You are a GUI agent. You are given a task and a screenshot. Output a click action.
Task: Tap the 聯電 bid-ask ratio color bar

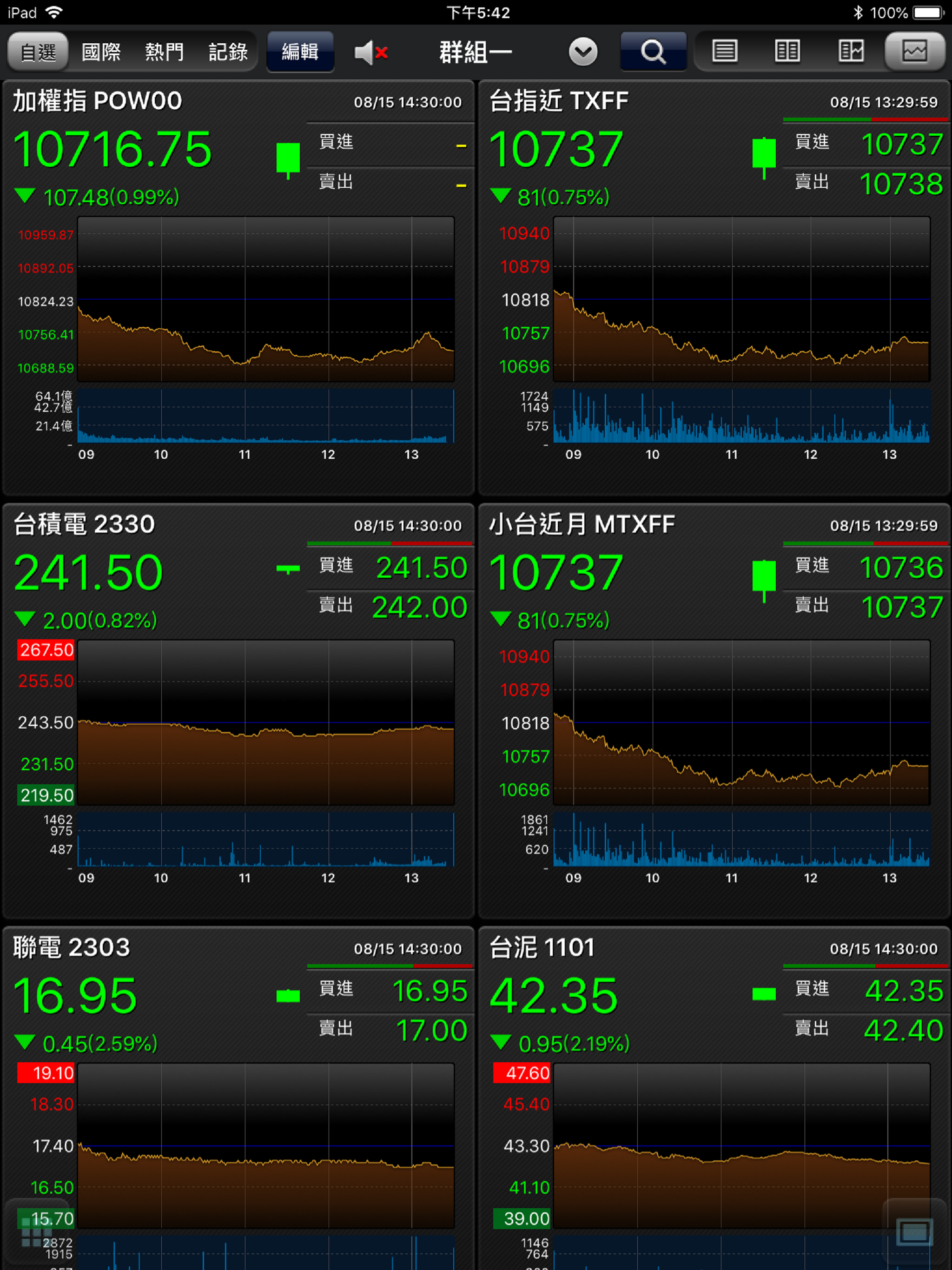click(x=390, y=966)
